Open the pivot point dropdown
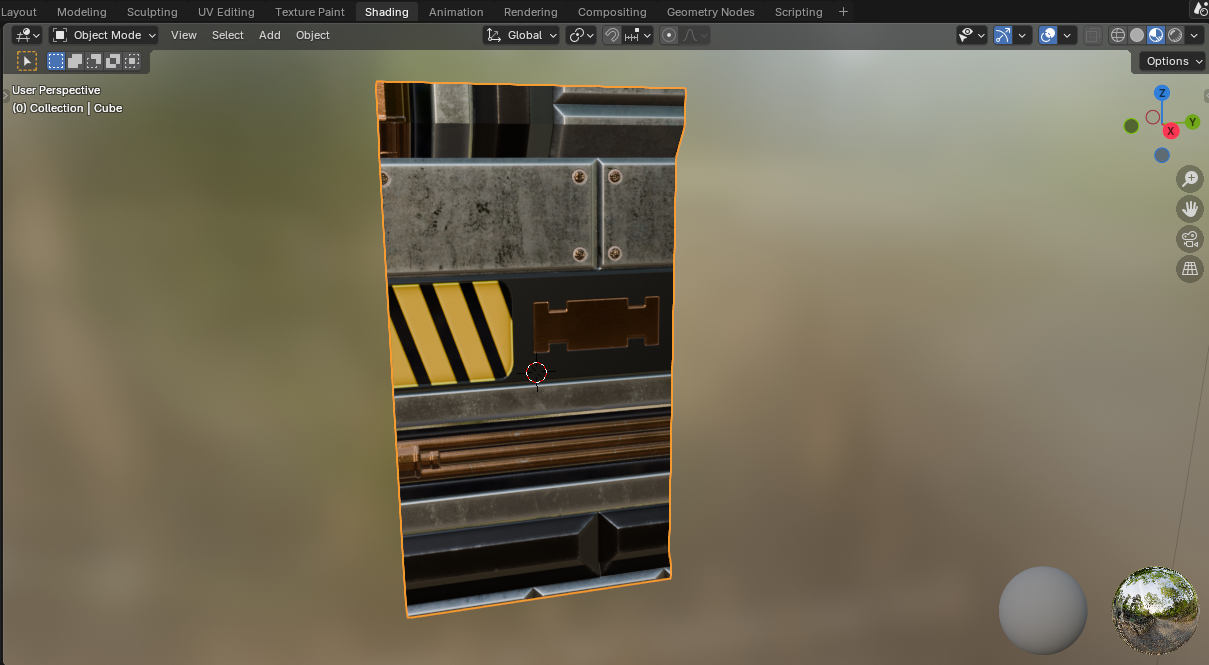 pyautogui.click(x=581, y=35)
